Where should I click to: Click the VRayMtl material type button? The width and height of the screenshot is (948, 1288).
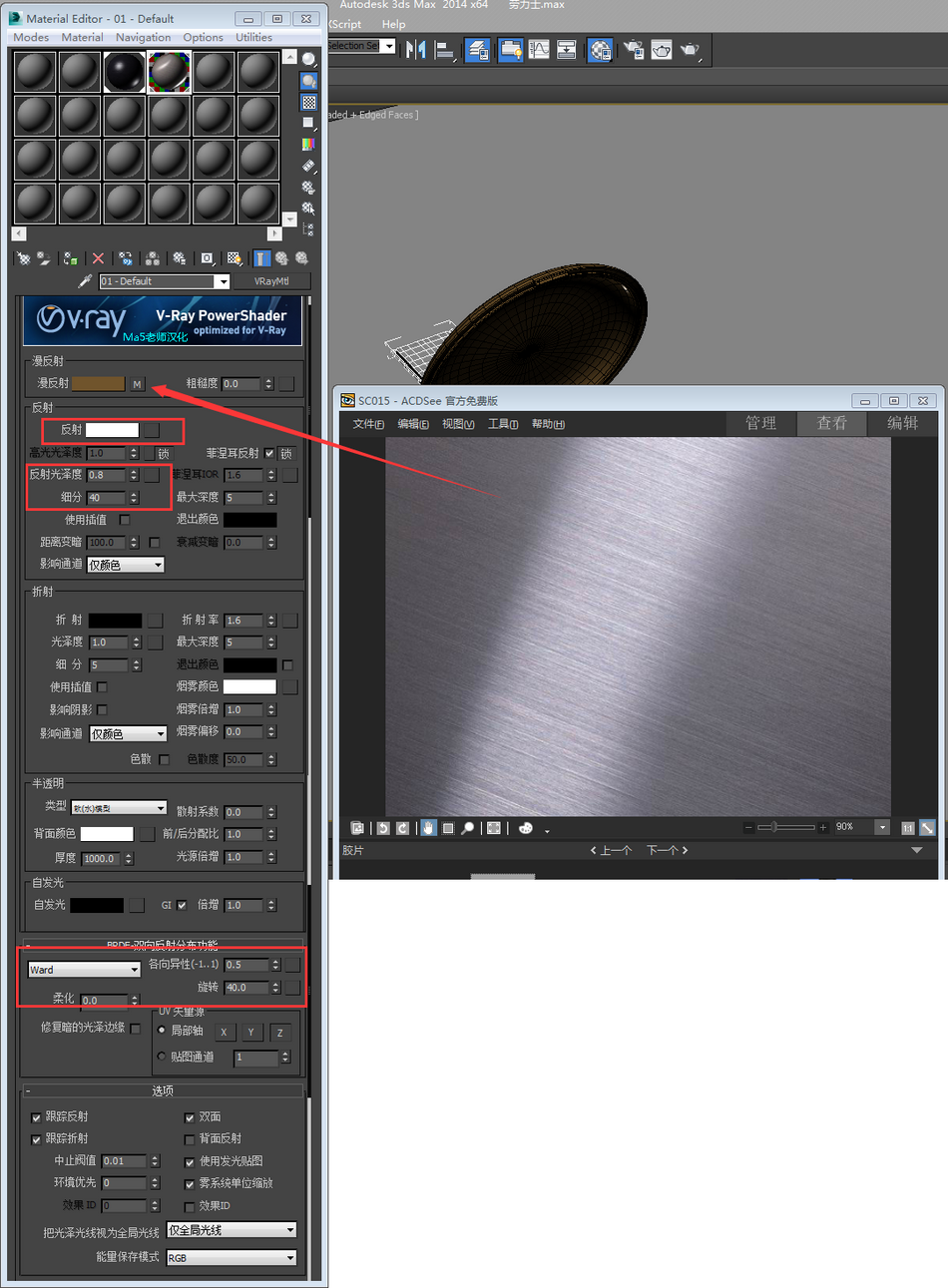click(x=271, y=281)
